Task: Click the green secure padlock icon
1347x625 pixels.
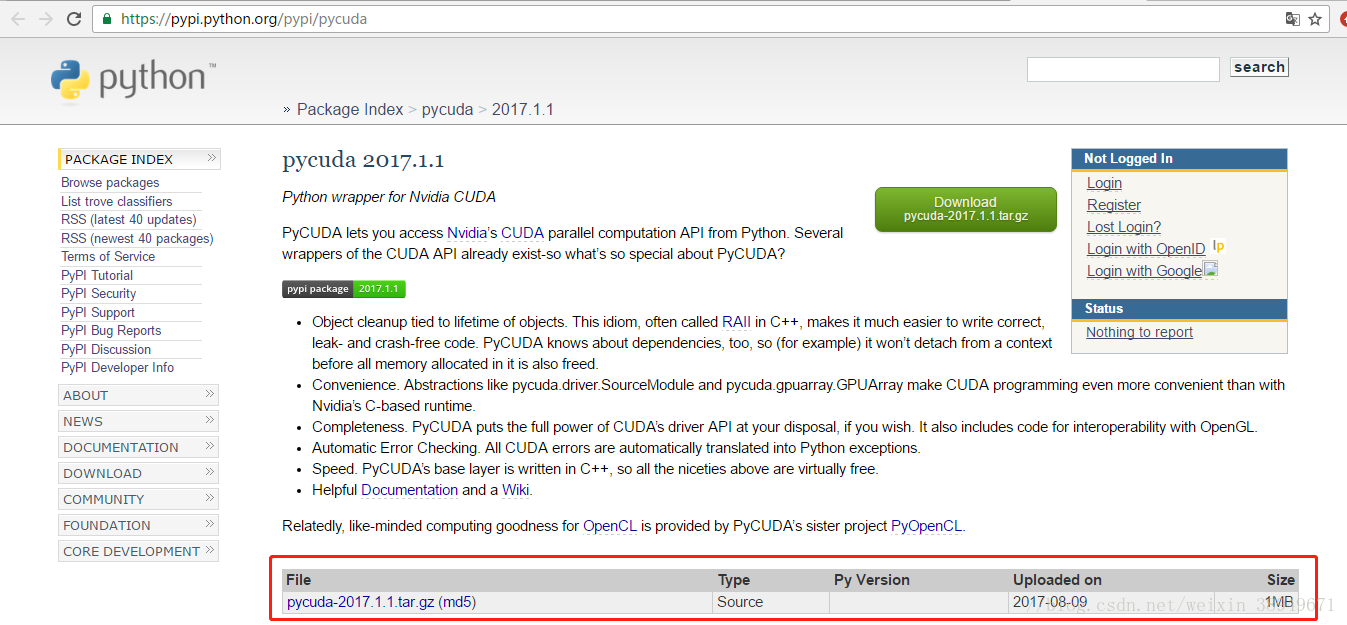Action: pyautogui.click(x=107, y=19)
